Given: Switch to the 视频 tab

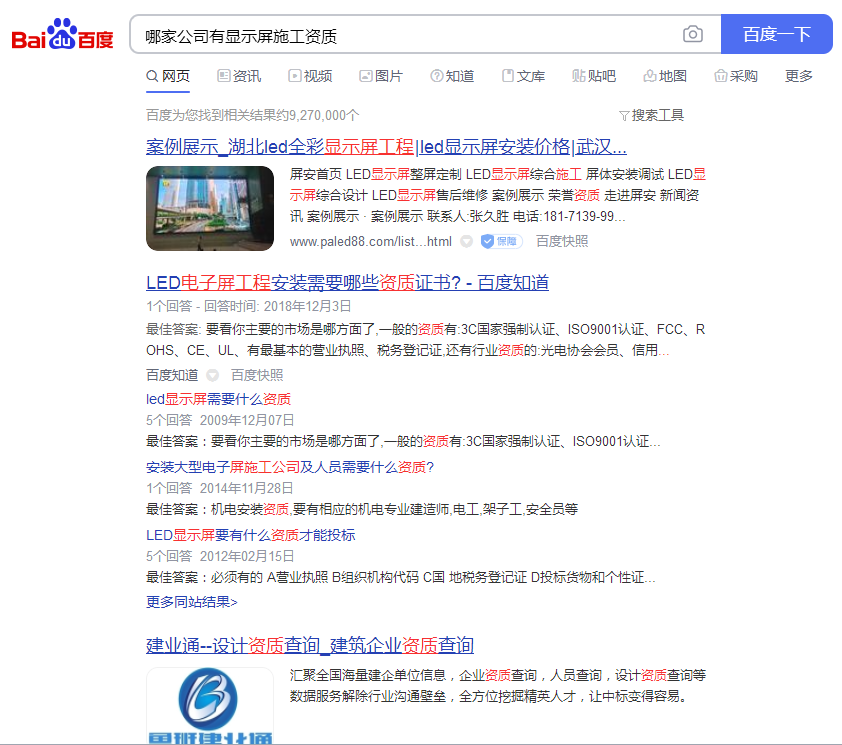Looking at the screenshot, I should (310, 76).
